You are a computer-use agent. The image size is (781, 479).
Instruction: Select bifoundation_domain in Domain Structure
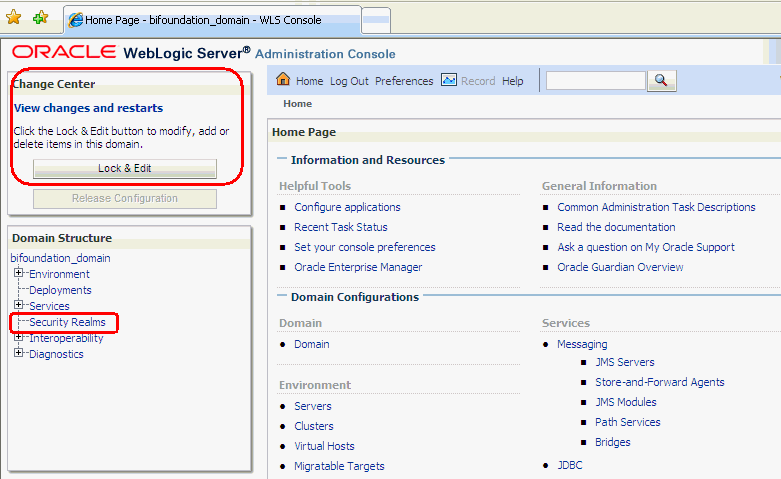(x=60, y=258)
